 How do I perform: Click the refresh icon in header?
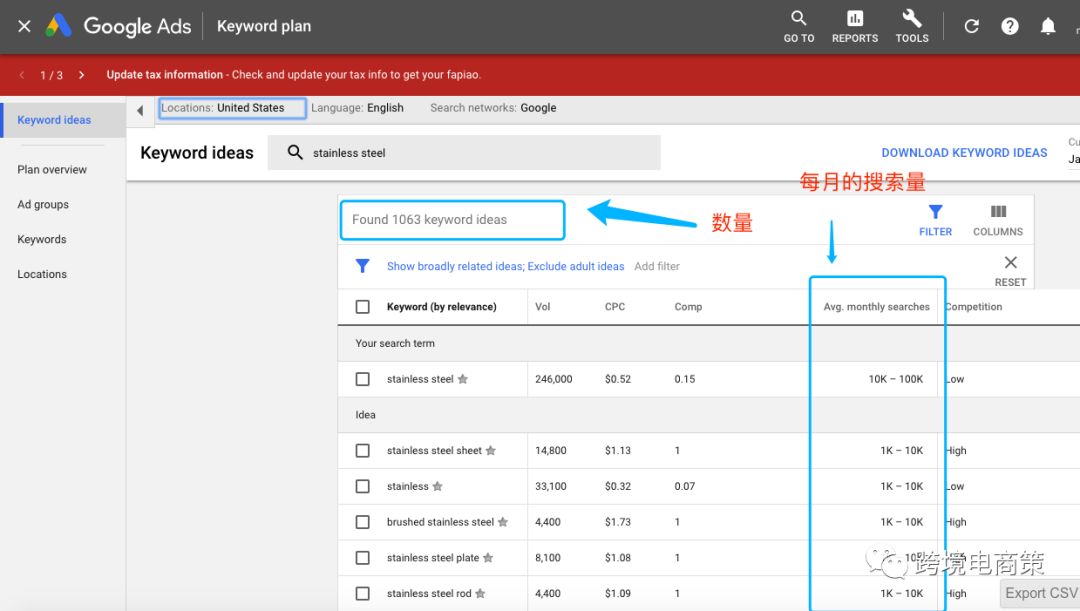pyautogui.click(x=971, y=27)
